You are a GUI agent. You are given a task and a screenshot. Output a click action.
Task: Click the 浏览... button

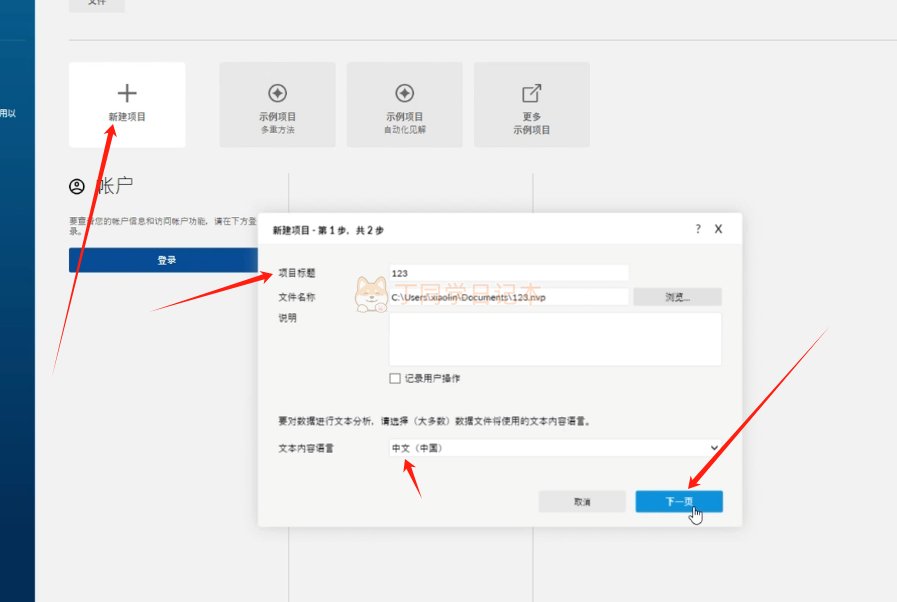[677, 297]
